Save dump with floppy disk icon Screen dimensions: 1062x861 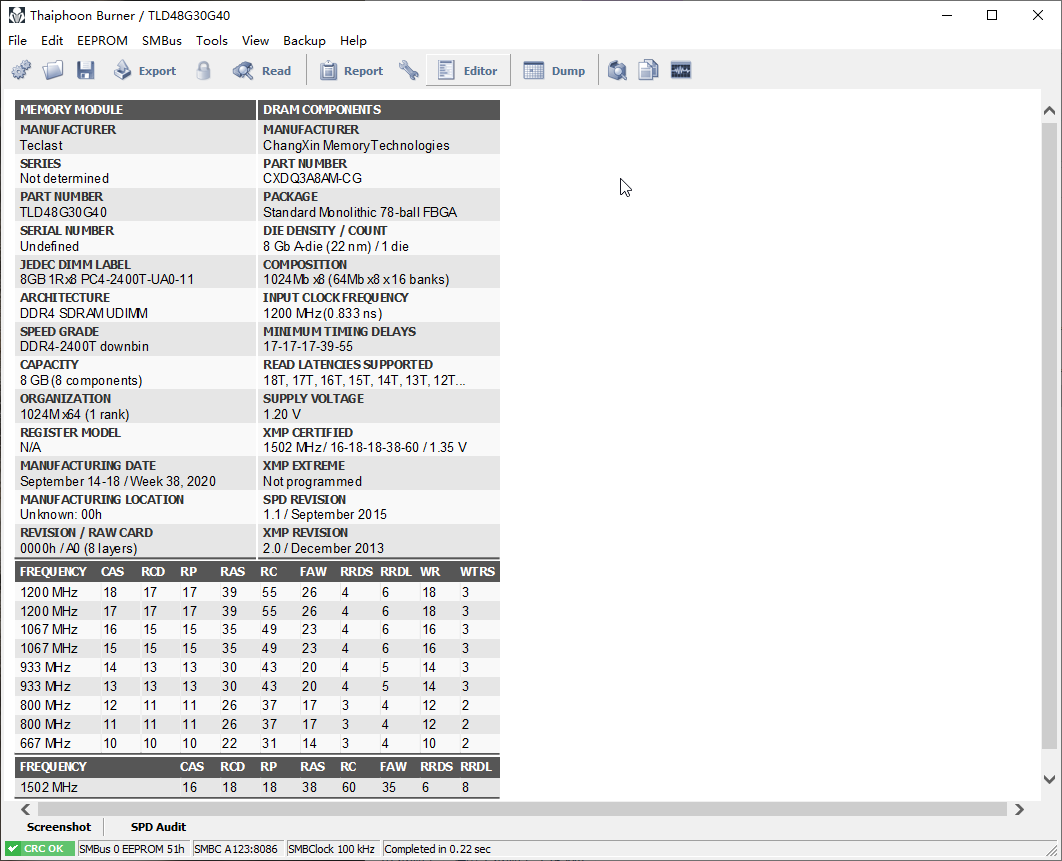[85, 71]
